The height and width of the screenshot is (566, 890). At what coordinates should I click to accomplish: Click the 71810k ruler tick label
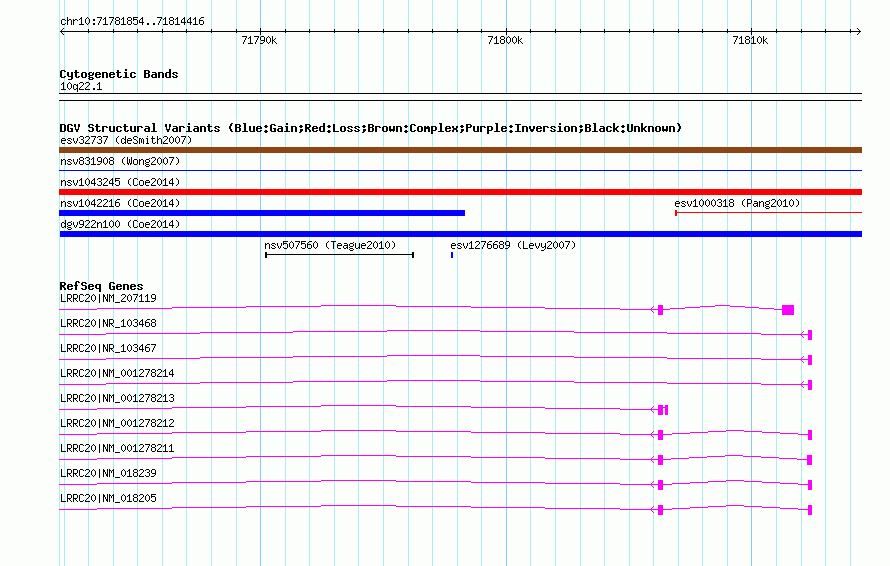coord(750,40)
